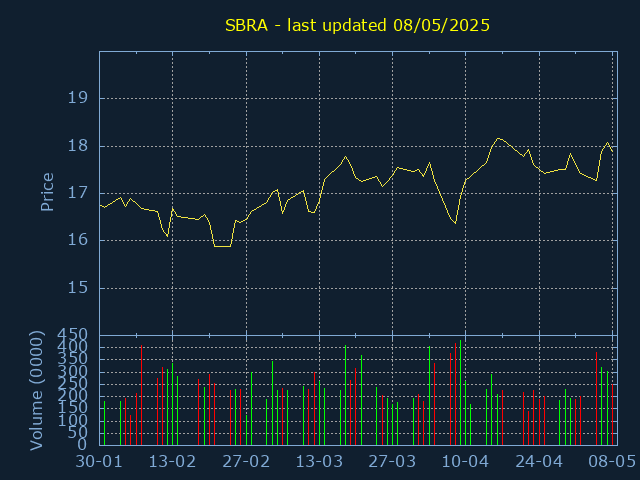Click the date label 24-04

(x=539, y=462)
